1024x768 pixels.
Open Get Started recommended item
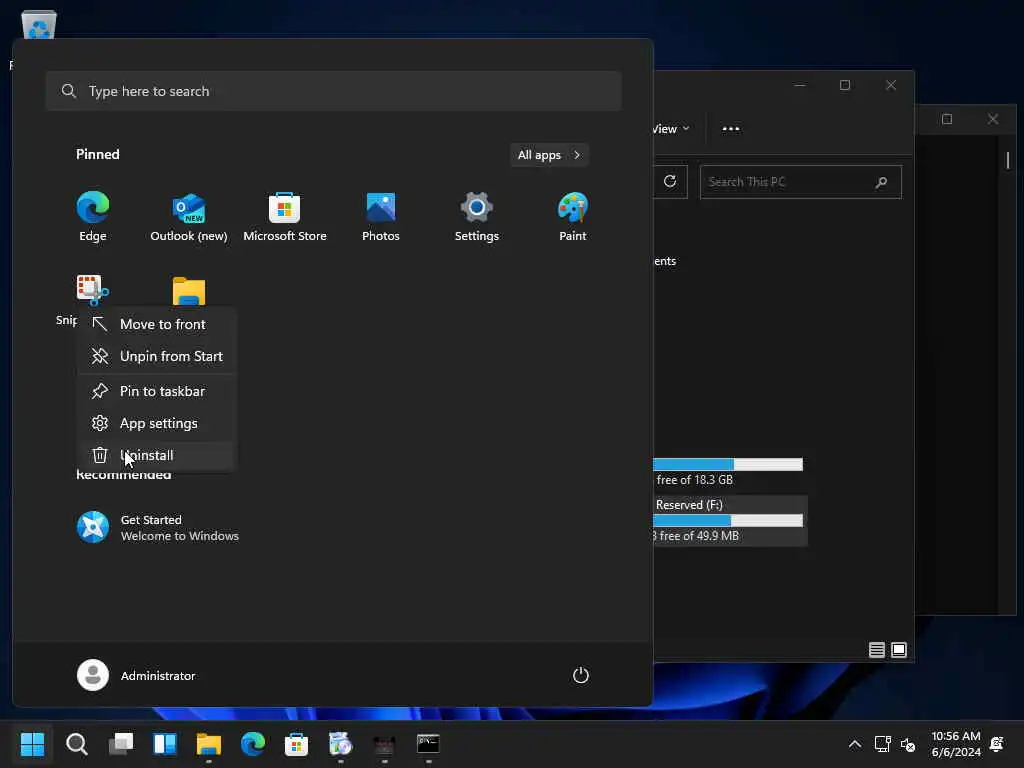158,528
